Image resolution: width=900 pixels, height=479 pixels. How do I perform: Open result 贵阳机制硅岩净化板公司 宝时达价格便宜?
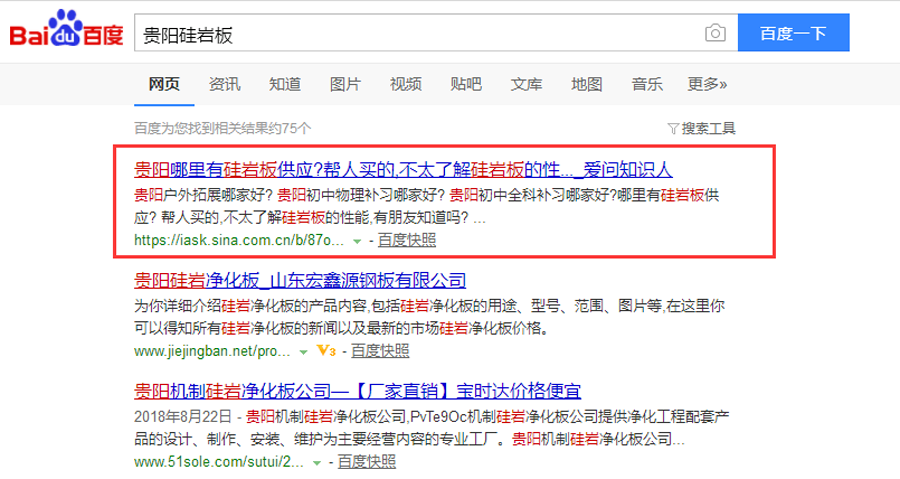(x=358, y=391)
